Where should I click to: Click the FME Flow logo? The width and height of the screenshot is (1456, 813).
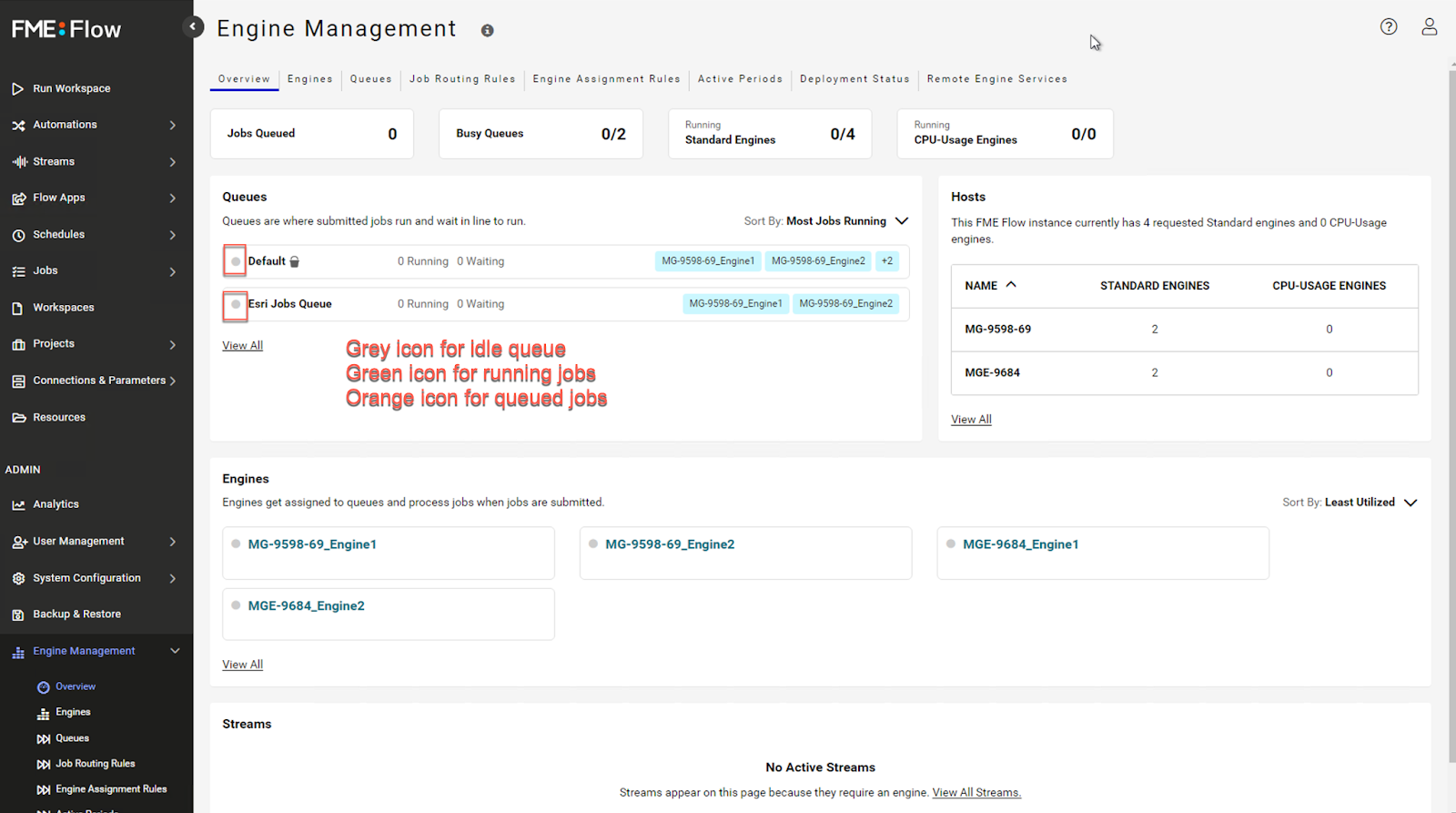click(66, 29)
